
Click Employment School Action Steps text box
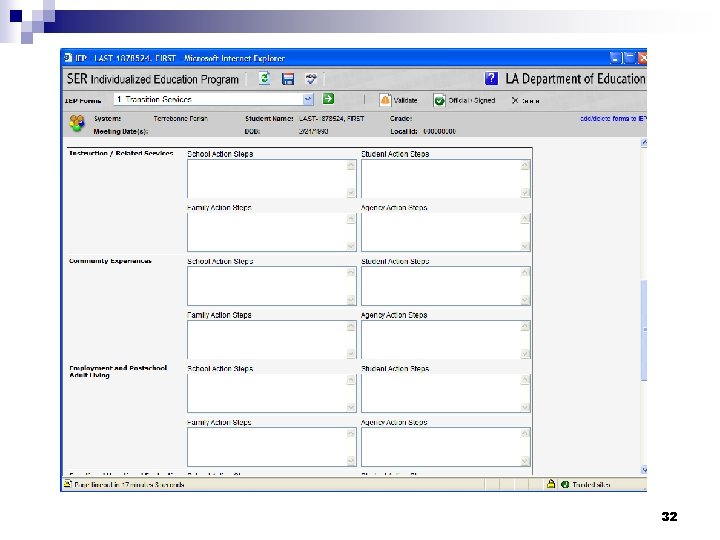[271, 394]
